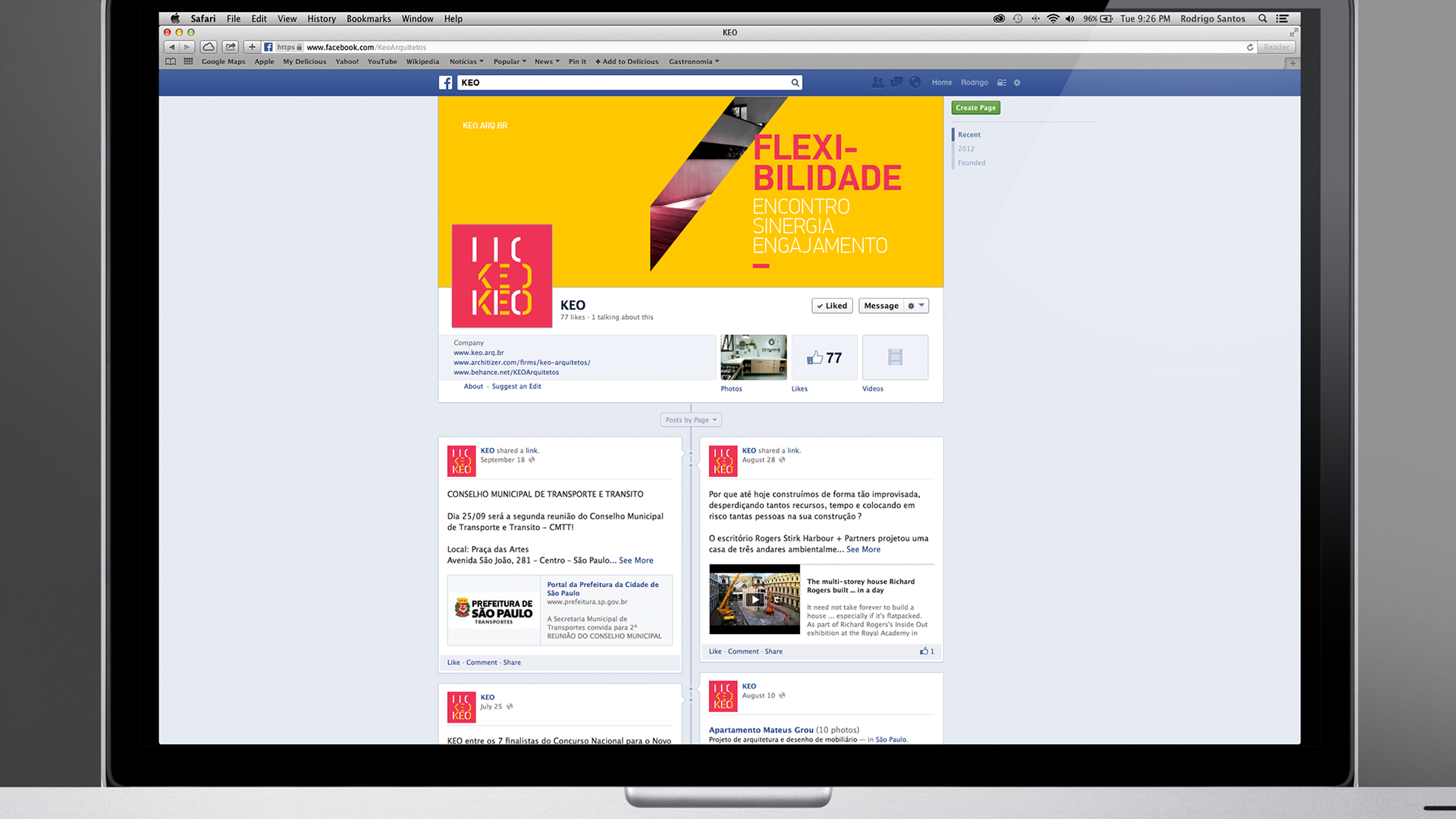
Task: Select Recent in the timeline sidebar
Action: [x=969, y=134]
